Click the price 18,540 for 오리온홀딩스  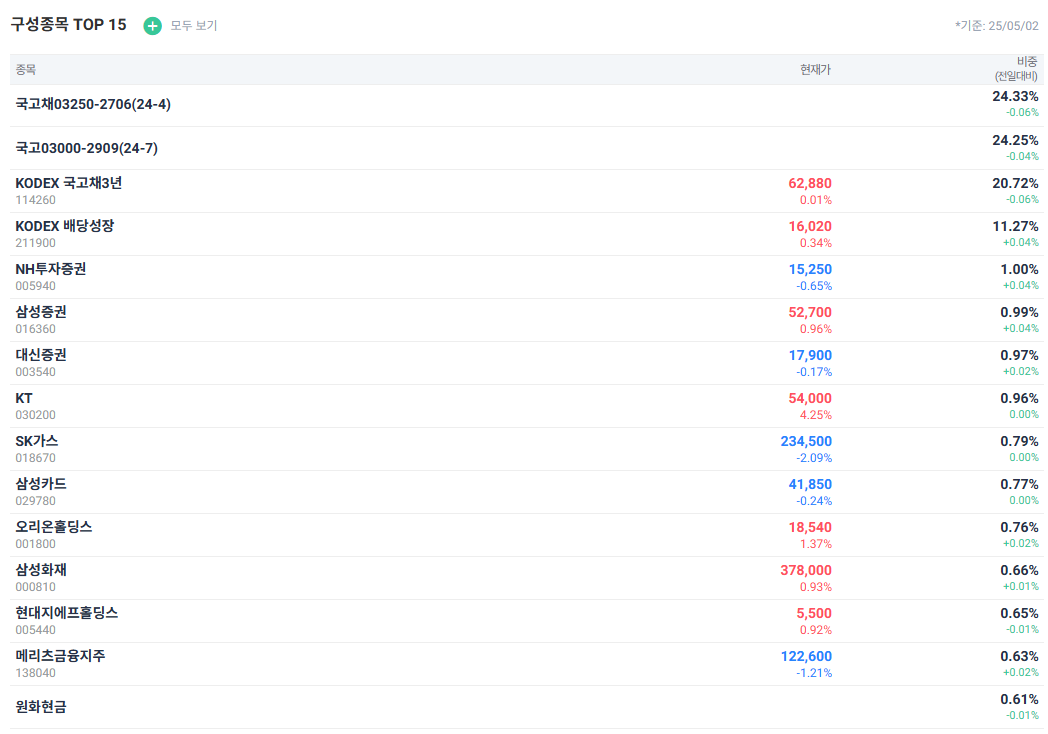coord(810,527)
